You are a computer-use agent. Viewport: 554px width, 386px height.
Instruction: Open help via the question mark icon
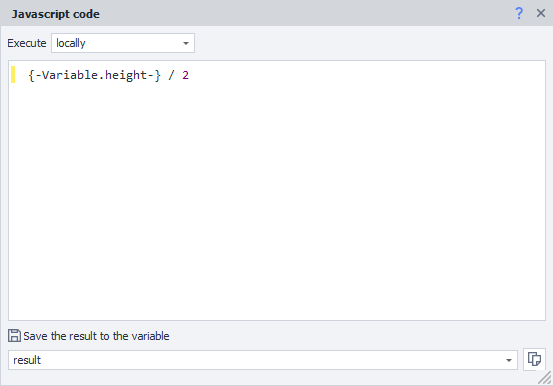pos(519,13)
